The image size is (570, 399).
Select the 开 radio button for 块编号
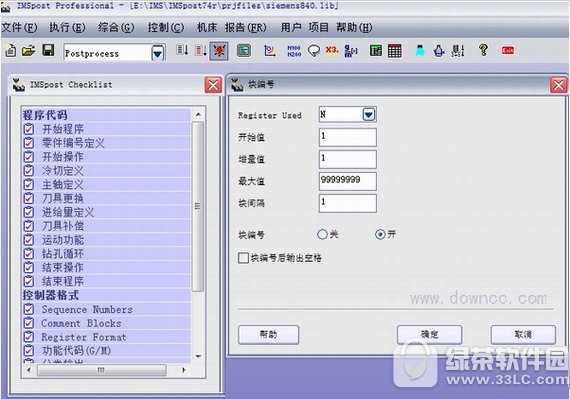click(x=380, y=234)
